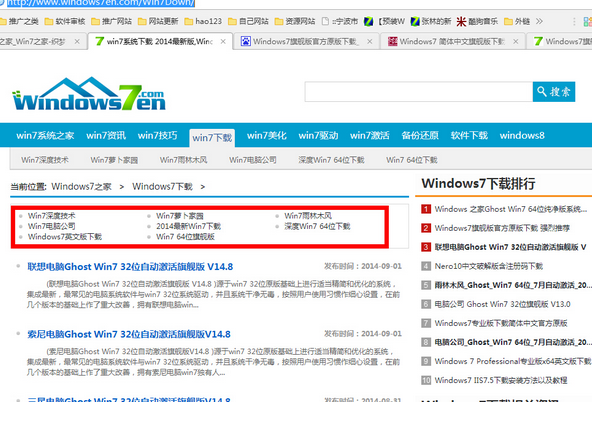The image size is (592, 423).
Task: Open the 推广网站 bookmark folder
Action: (112, 21)
